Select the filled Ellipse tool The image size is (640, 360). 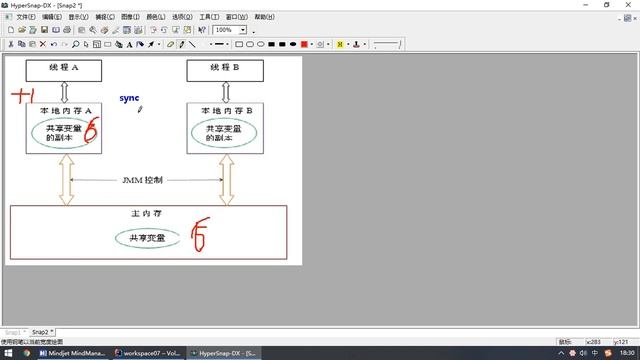coord(293,44)
